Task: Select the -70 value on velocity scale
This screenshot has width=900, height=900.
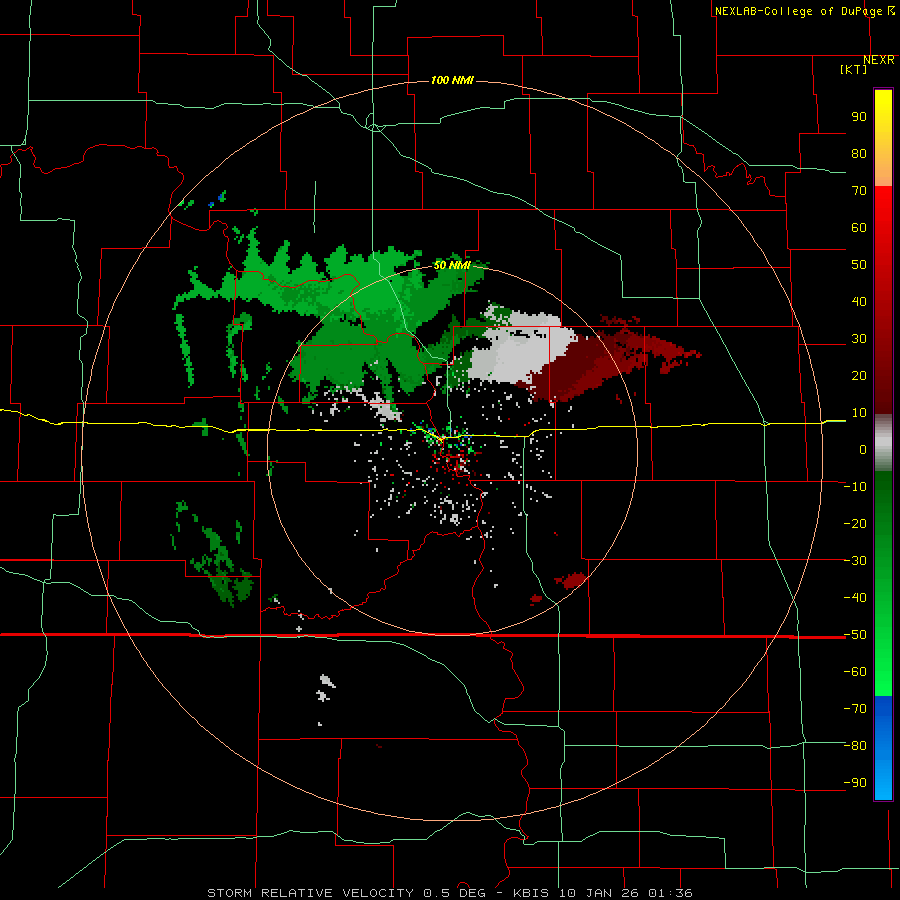Action: tap(855, 709)
